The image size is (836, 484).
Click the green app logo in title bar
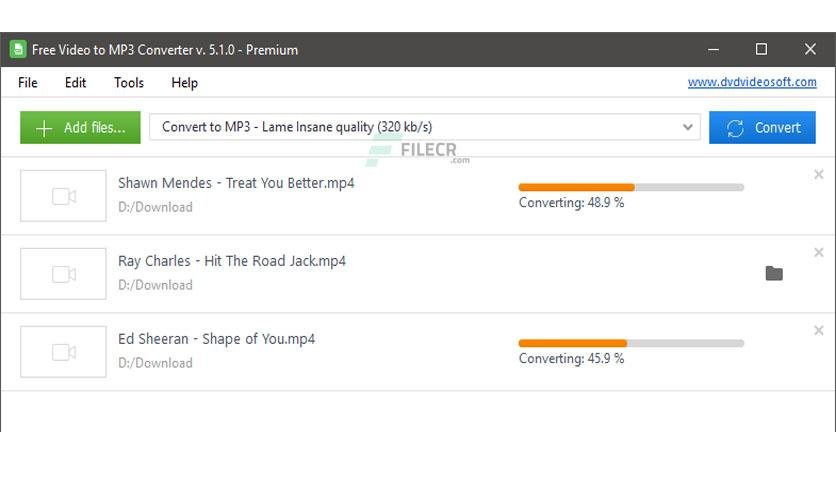point(18,50)
